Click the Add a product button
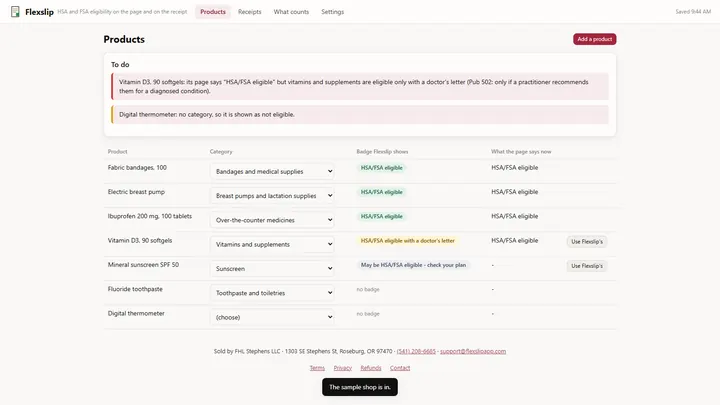This screenshot has height=405, width=720. pos(595,39)
